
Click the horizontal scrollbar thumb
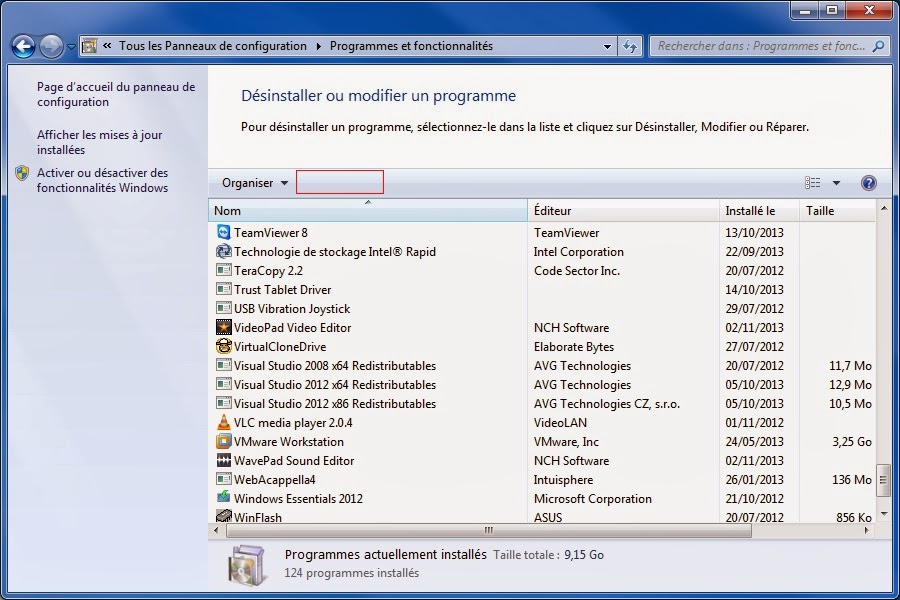pyautogui.click(x=488, y=531)
